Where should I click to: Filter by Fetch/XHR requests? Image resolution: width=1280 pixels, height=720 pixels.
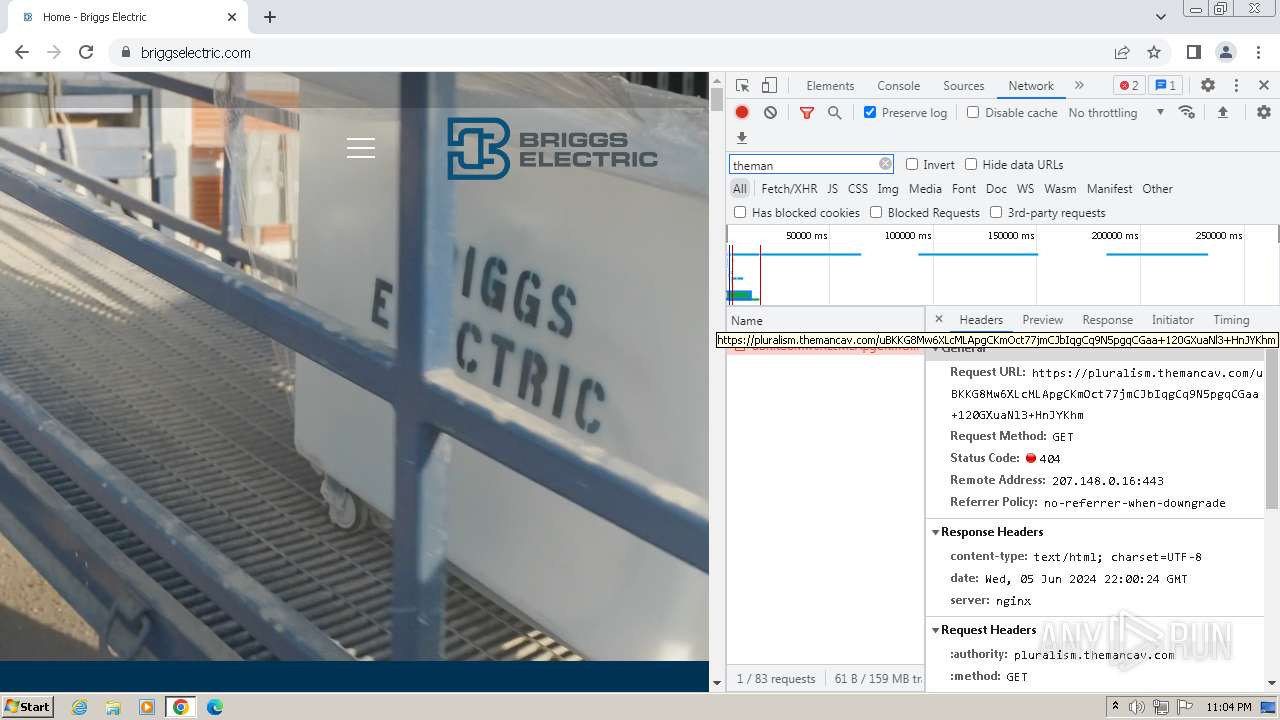pyautogui.click(x=789, y=188)
